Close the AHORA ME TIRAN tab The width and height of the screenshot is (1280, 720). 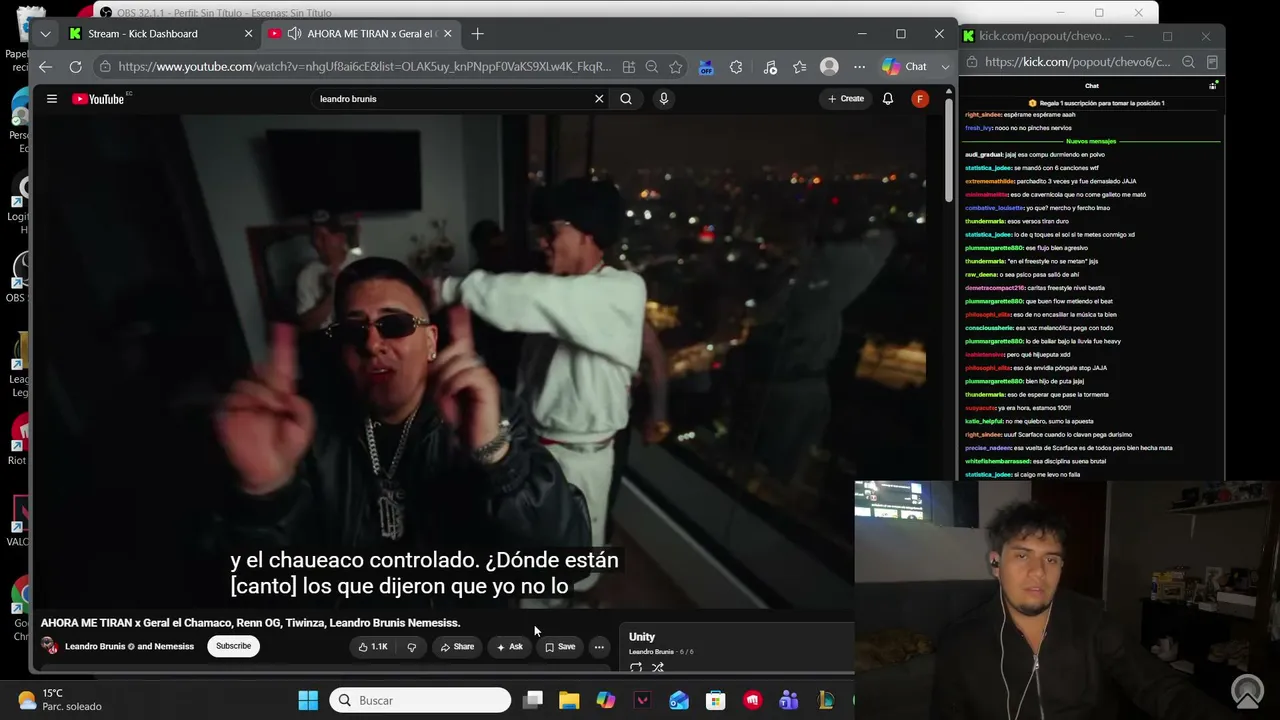(x=448, y=34)
